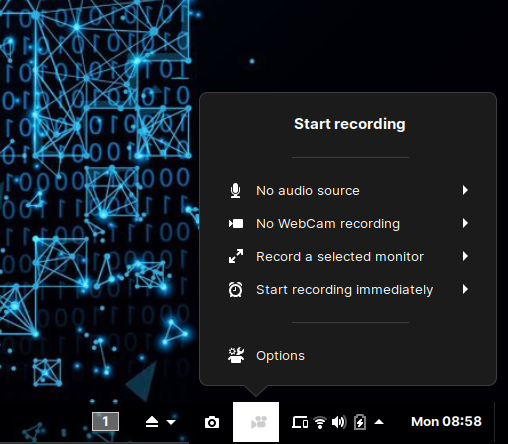This screenshot has height=444, width=508.
Task: Open the Mon 08:58 clock calendar
Action: point(446,422)
